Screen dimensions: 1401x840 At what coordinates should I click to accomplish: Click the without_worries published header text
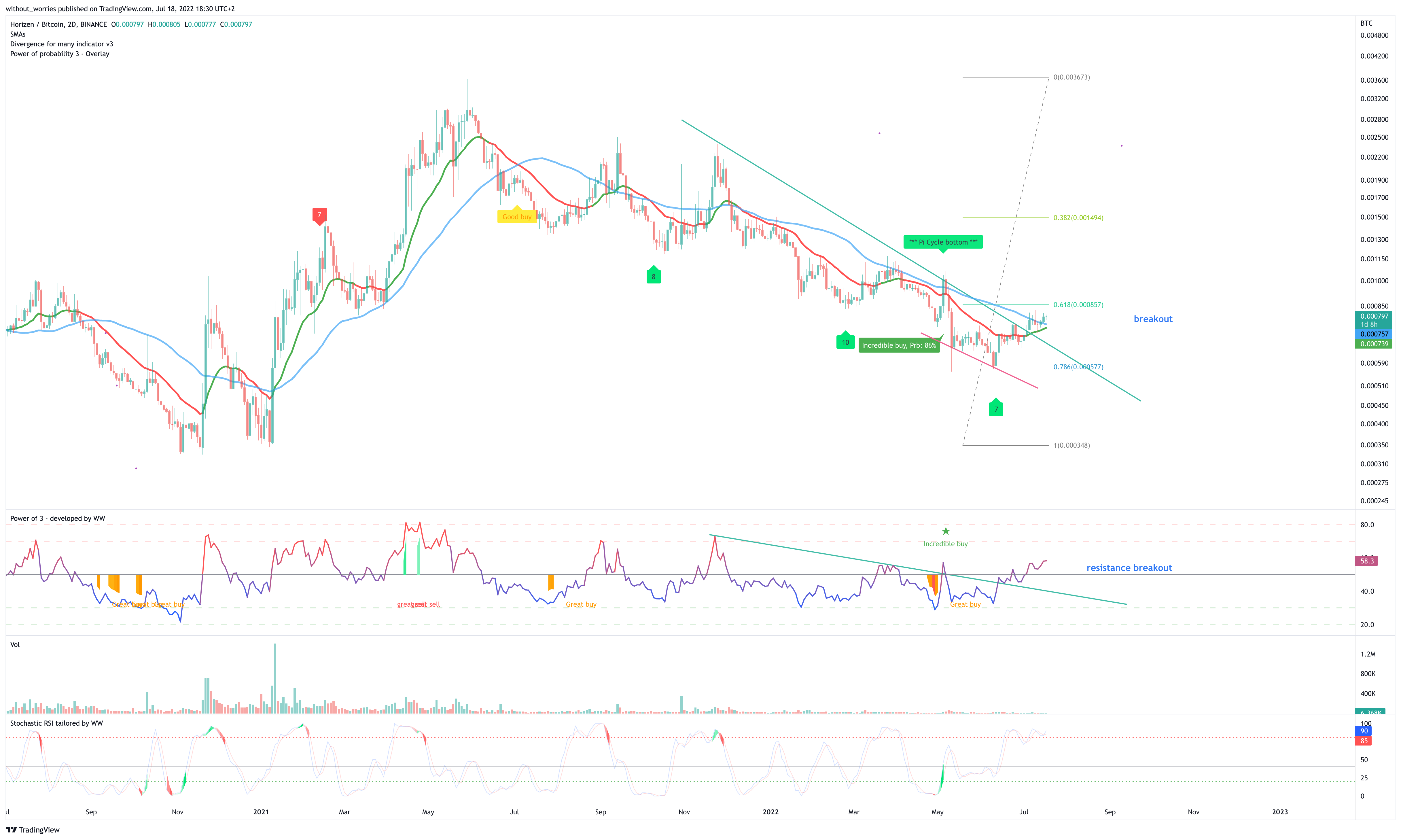click(120, 8)
